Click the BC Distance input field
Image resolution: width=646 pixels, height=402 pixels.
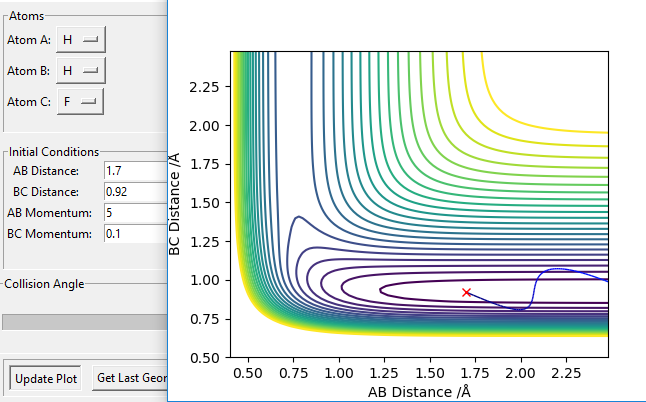point(136,192)
